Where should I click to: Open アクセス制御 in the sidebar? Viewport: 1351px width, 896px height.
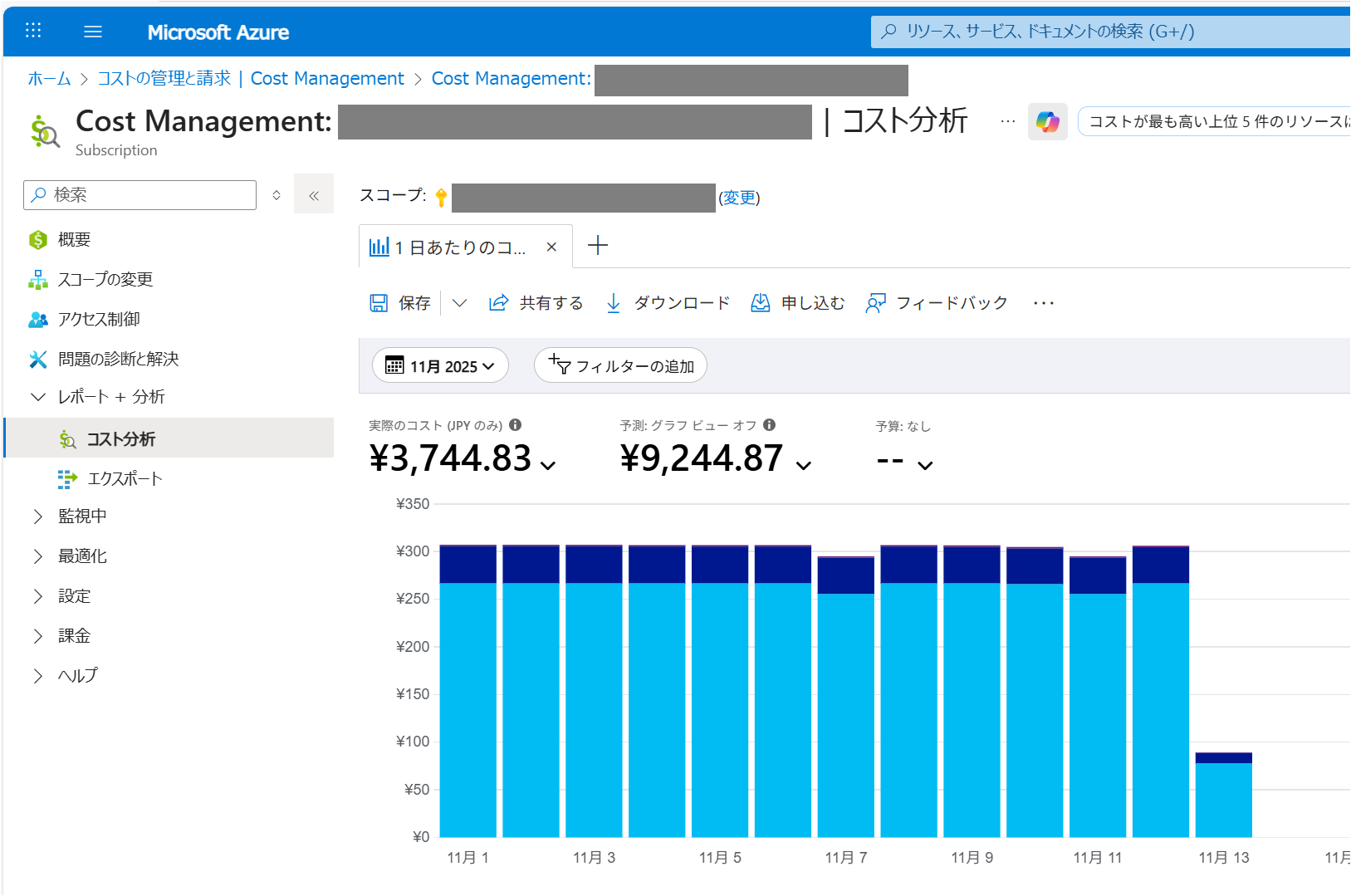coord(98,320)
